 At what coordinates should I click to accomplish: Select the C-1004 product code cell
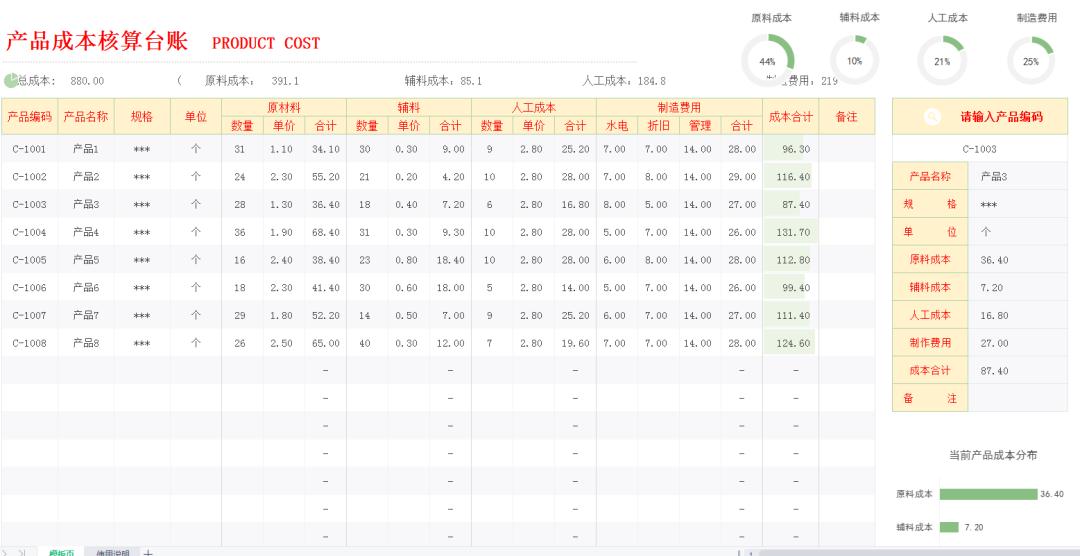[29, 232]
